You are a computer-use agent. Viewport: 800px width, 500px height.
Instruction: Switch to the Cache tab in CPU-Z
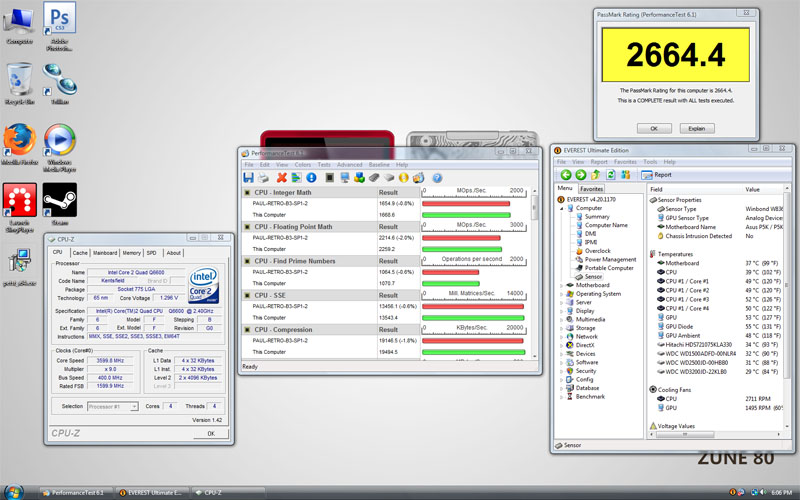[80, 253]
